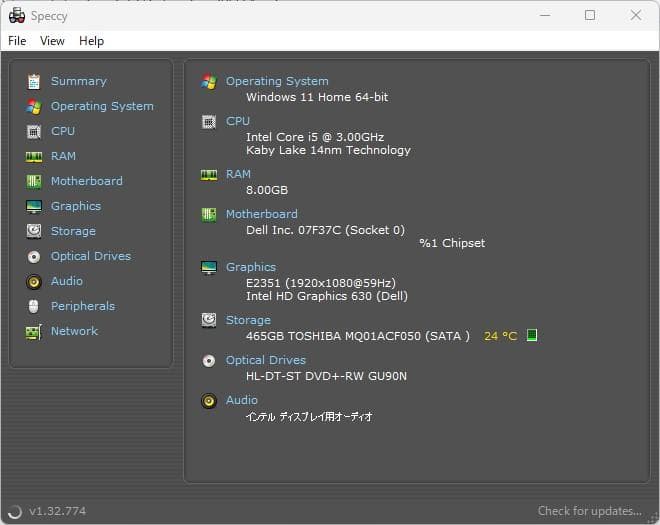
Task: Click 'Intel Core i5 @ 3.00GHz' text
Action: click(315, 137)
